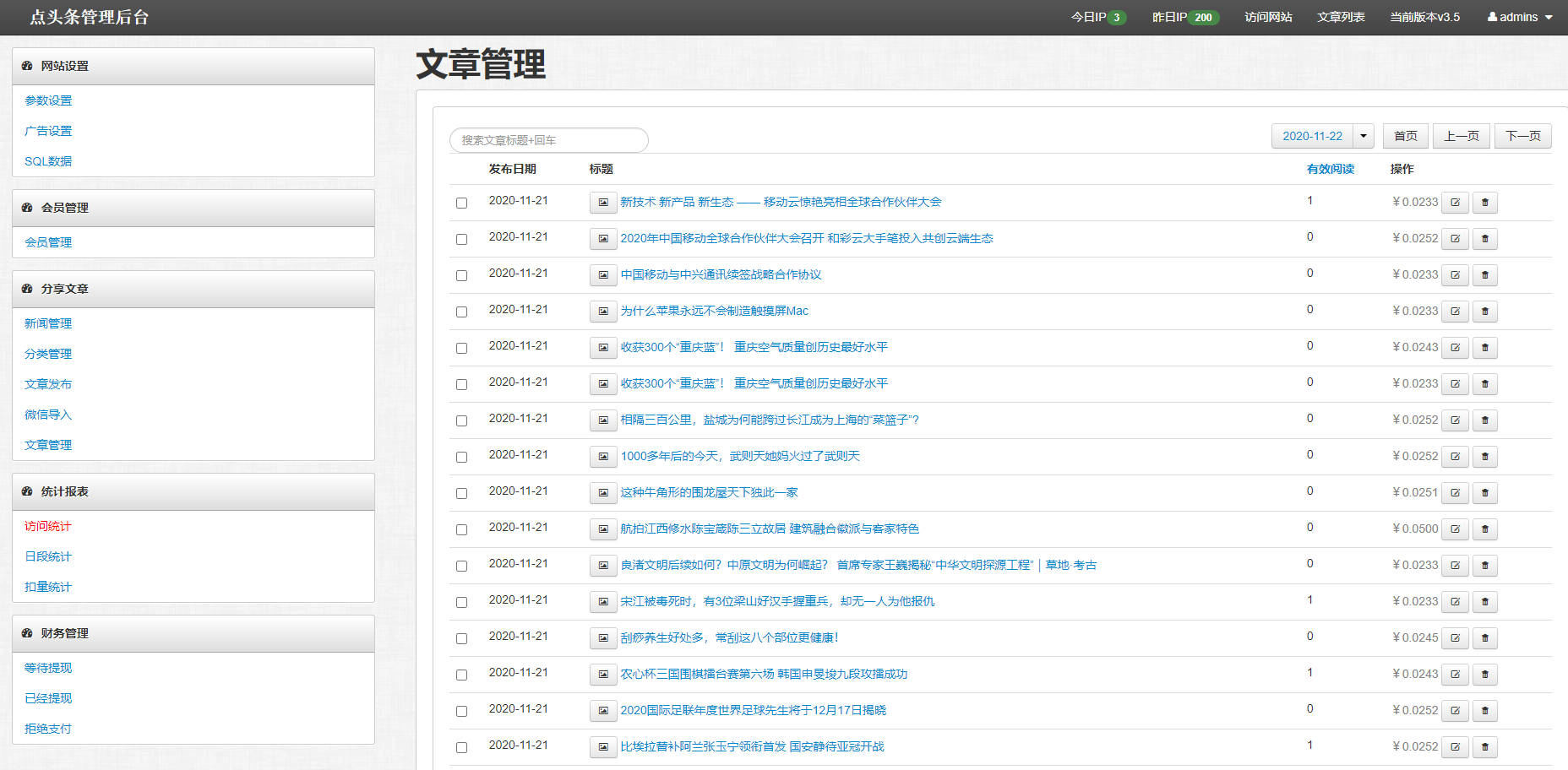Delete article 为什么苹果永远不会制造触摸屏Mac
Screen dimensions: 1568x770
(x=1484, y=312)
